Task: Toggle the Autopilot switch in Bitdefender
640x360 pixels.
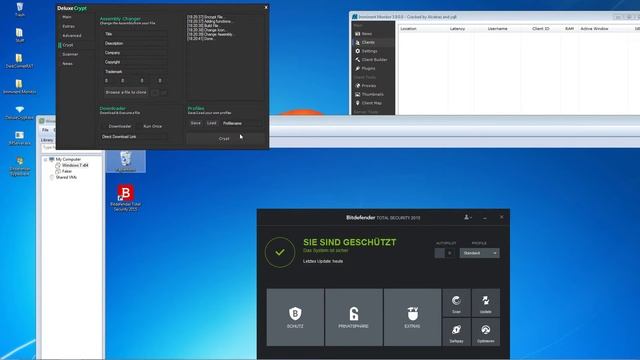Action: coord(445,253)
